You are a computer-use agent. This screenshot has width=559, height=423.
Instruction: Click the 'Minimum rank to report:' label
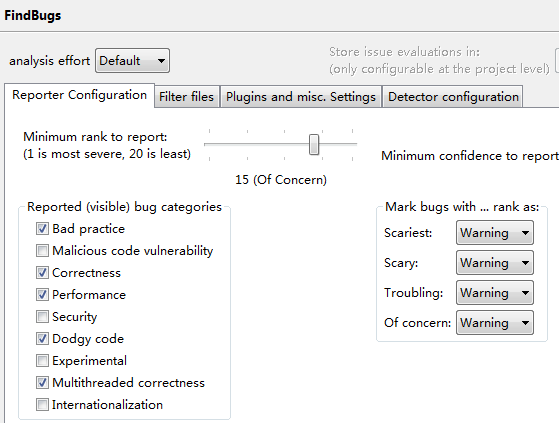point(95,137)
